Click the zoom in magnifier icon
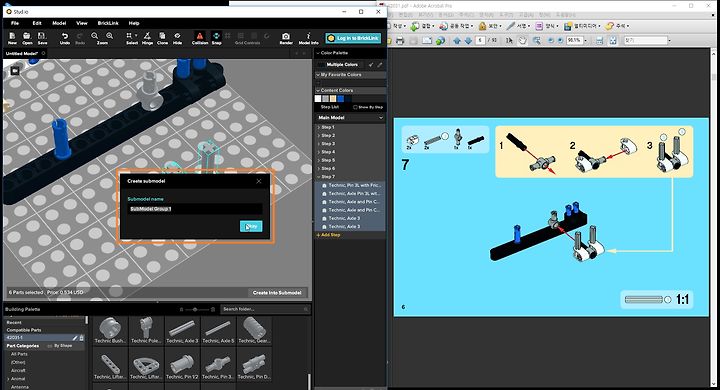The image size is (720, 390). point(110,36)
